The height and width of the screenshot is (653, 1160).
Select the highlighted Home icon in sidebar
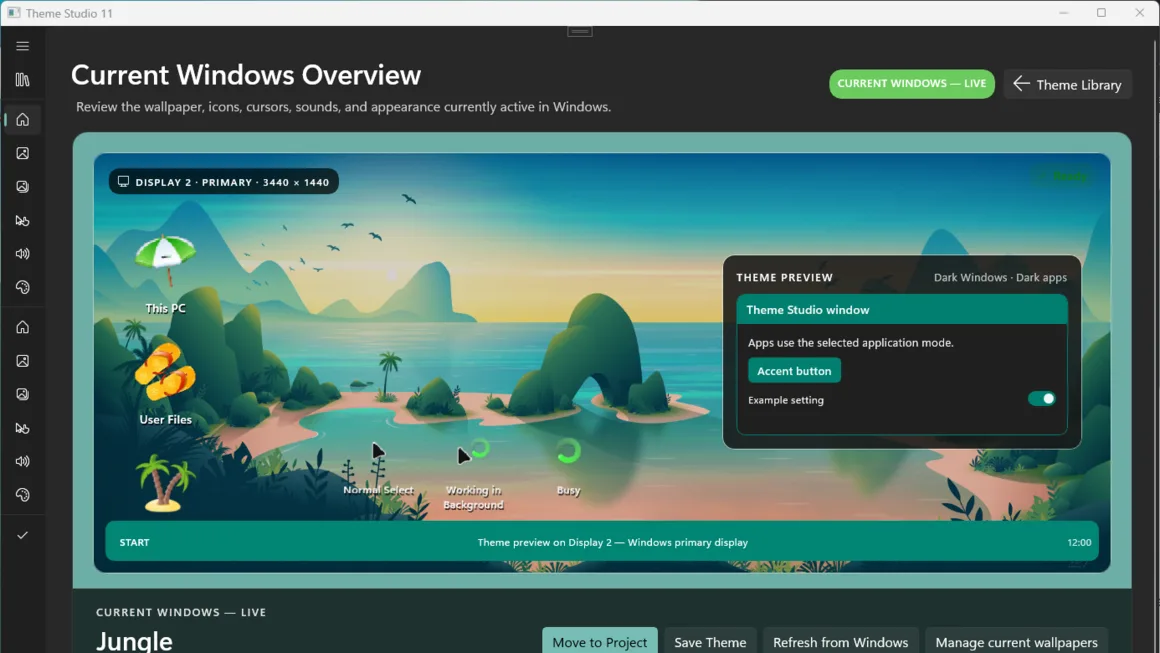tap(22, 119)
